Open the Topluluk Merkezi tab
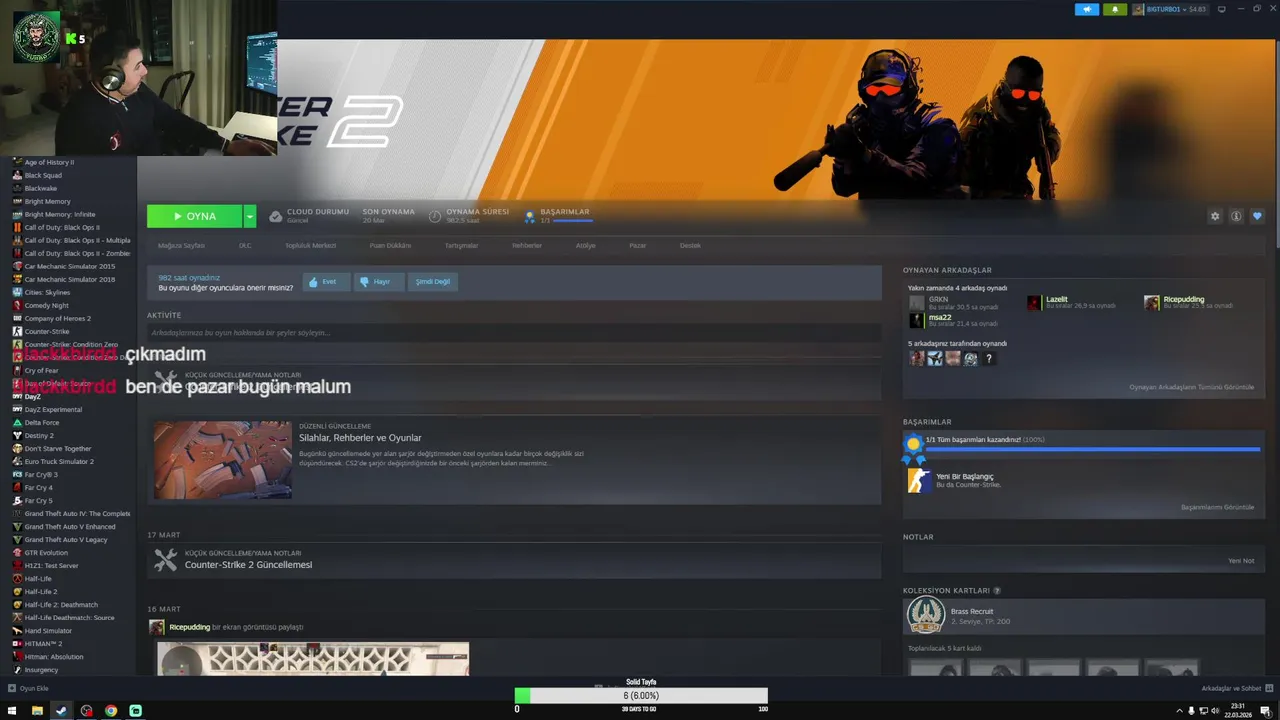This screenshot has height=720, width=1280. [310, 245]
